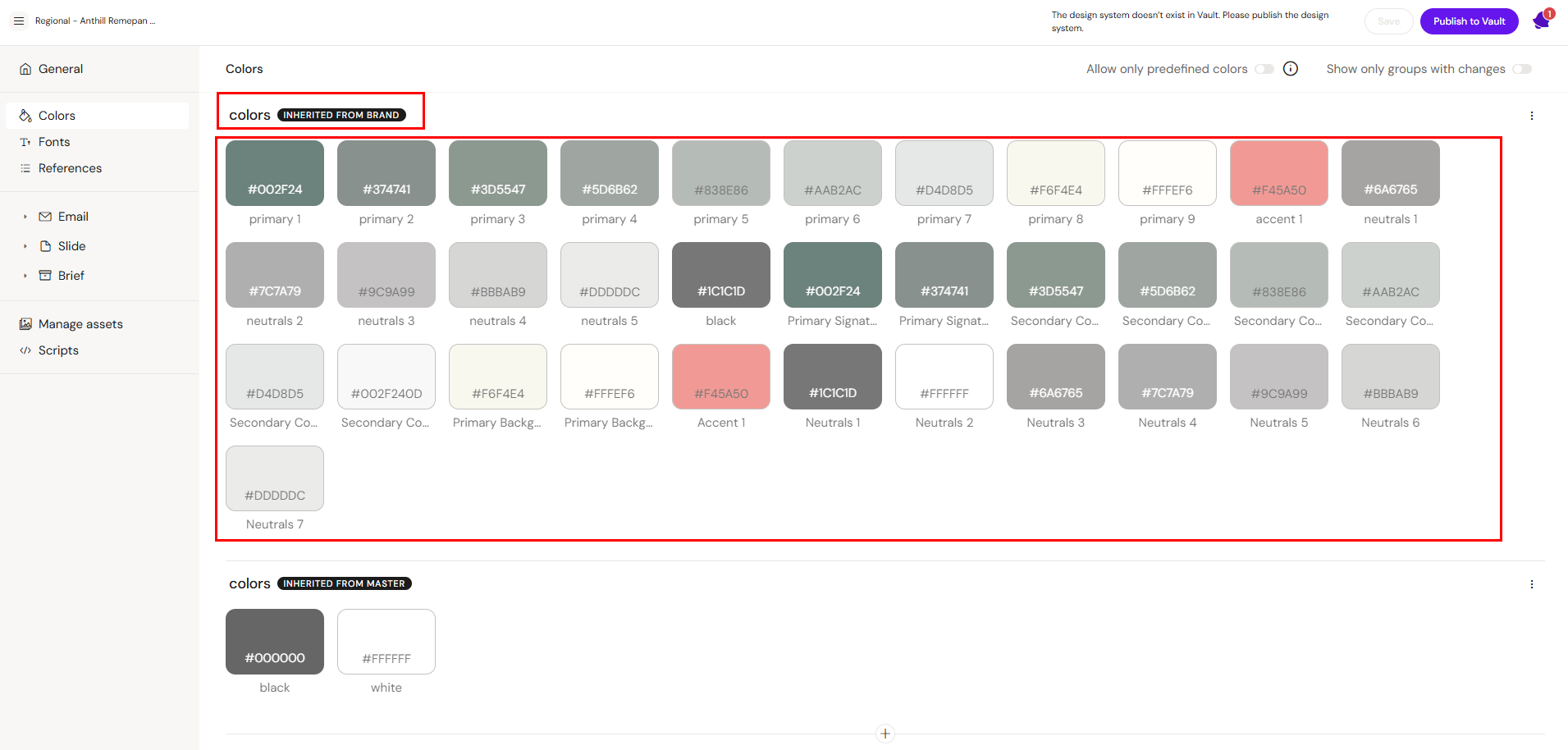
Task: Click the info icon beside predefined colors
Action: (x=1291, y=69)
